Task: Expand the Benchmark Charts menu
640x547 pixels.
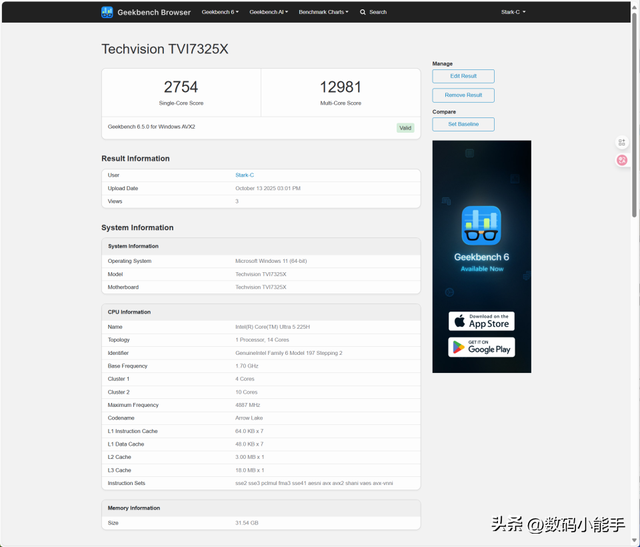Action: (323, 12)
